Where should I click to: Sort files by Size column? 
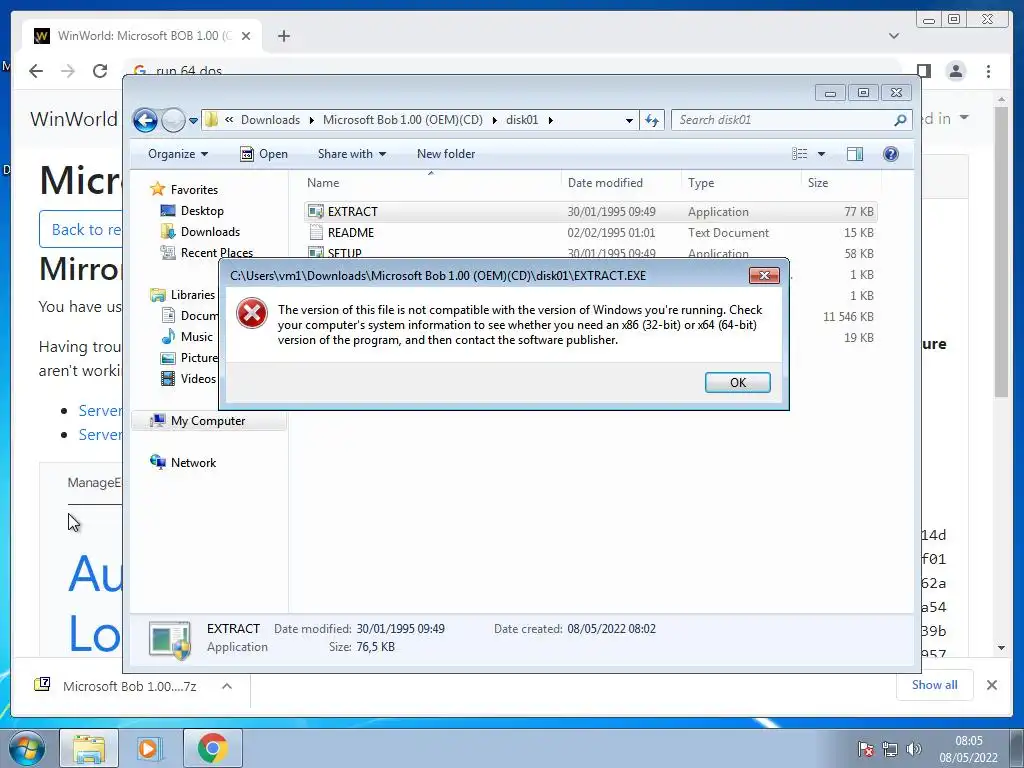841,183
